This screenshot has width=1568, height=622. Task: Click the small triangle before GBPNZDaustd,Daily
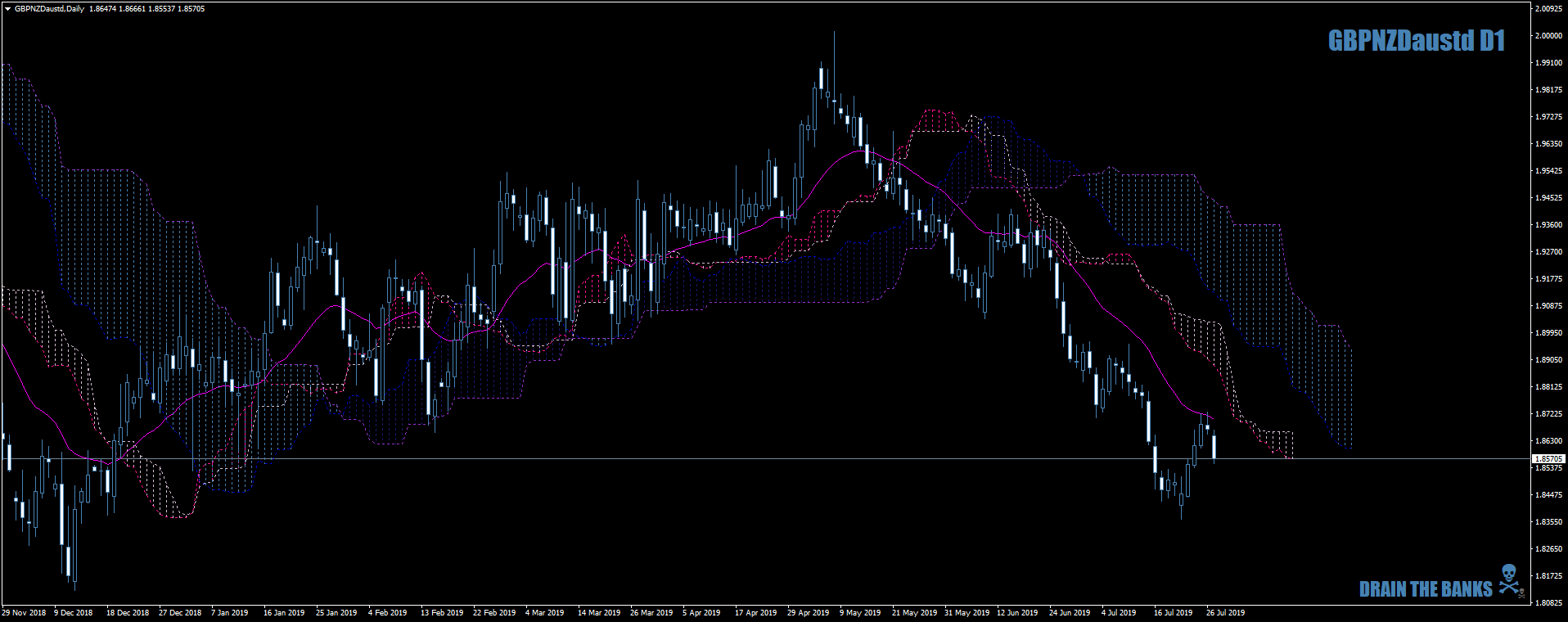point(7,9)
